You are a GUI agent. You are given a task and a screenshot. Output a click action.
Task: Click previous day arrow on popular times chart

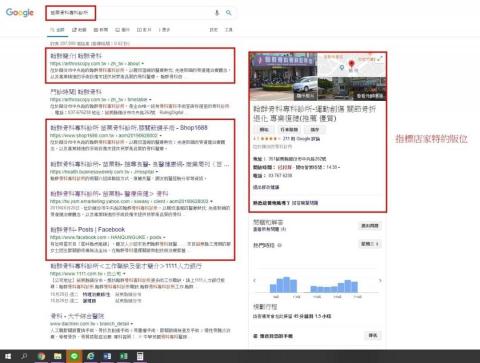click(255, 281)
